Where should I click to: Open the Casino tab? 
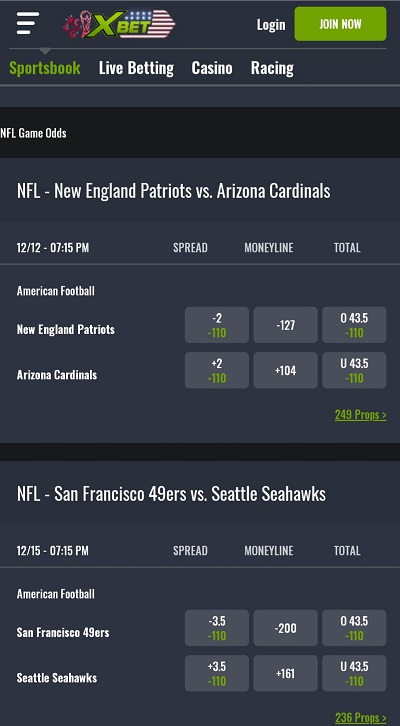tap(212, 68)
